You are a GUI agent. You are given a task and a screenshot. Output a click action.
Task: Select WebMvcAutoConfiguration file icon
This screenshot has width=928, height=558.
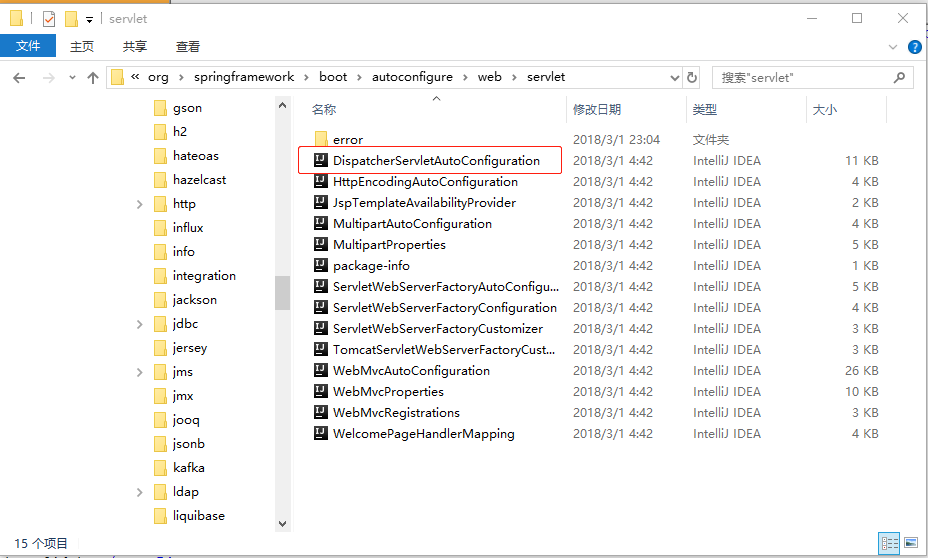point(320,370)
